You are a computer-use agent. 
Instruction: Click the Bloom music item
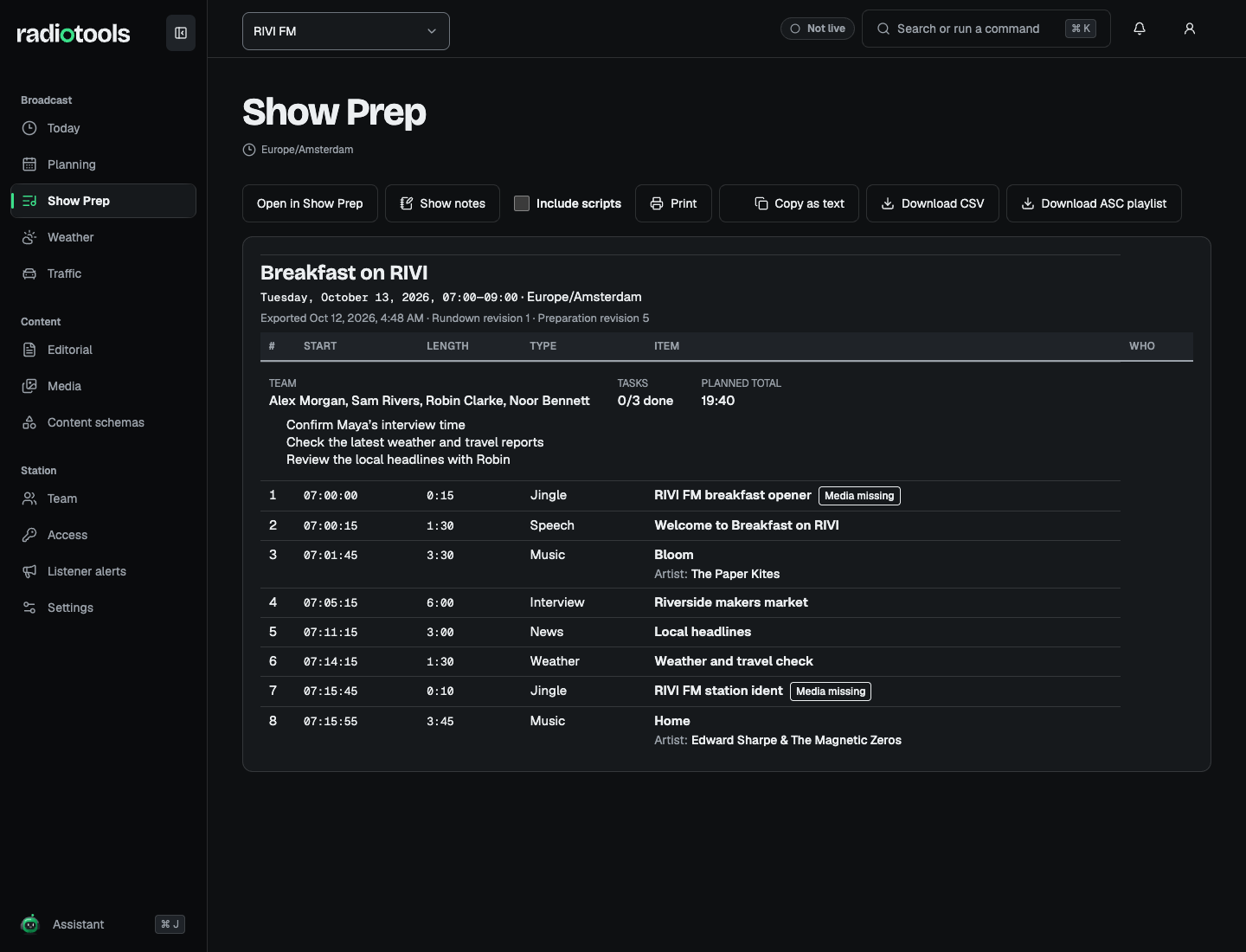click(674, 555)
